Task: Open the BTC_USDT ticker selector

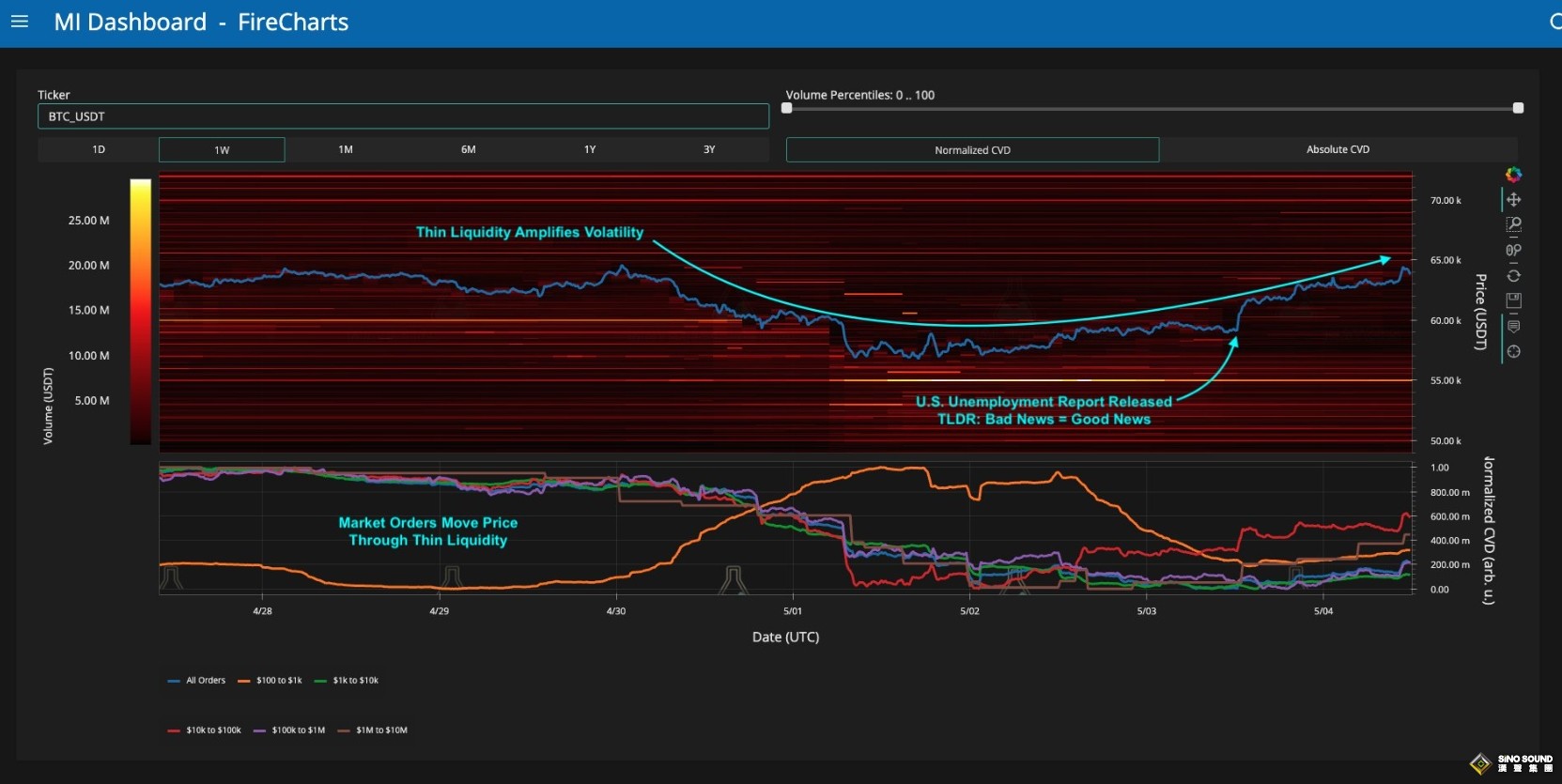Action: pos(403,116)
